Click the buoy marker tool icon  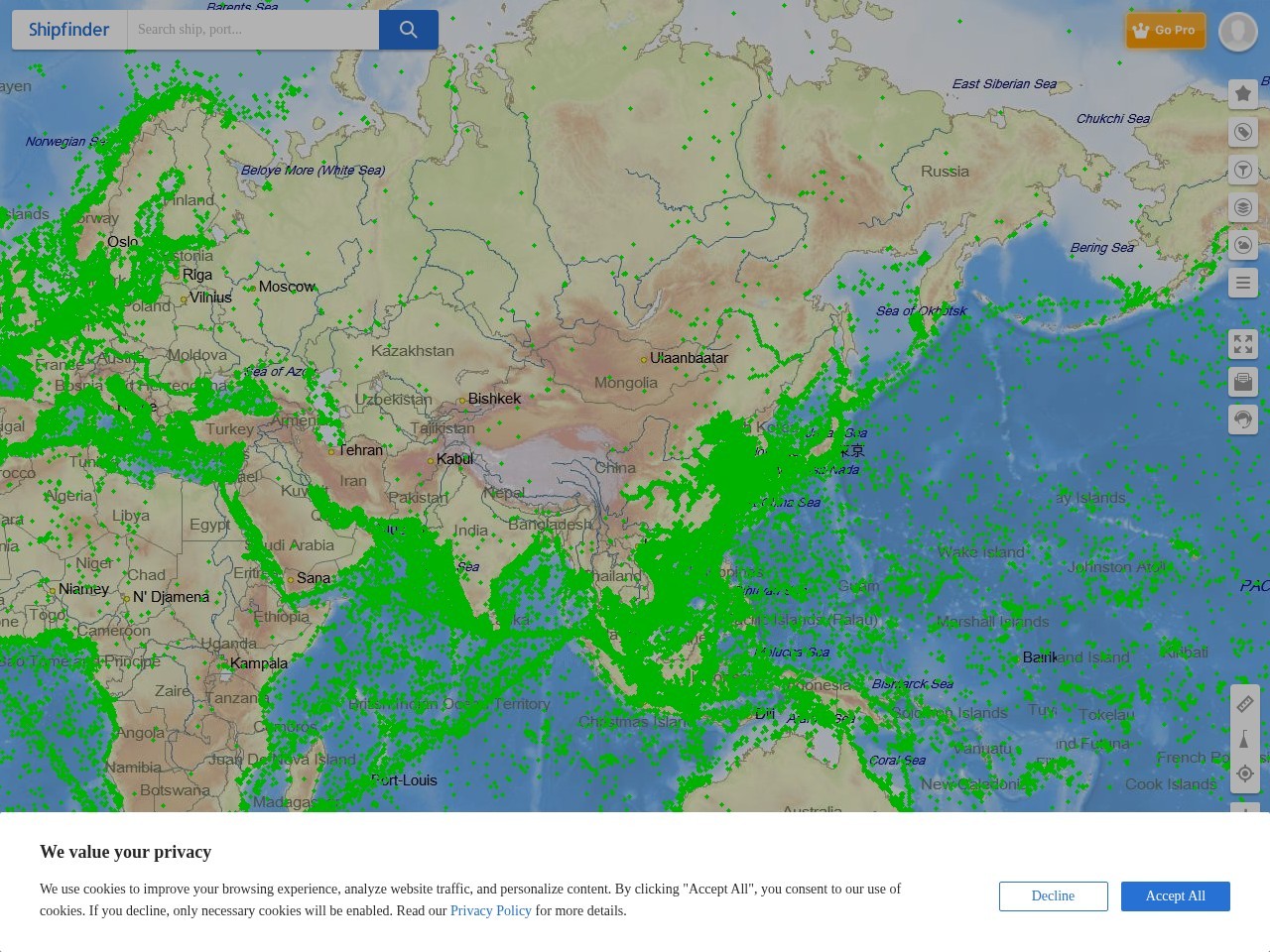1244,739
